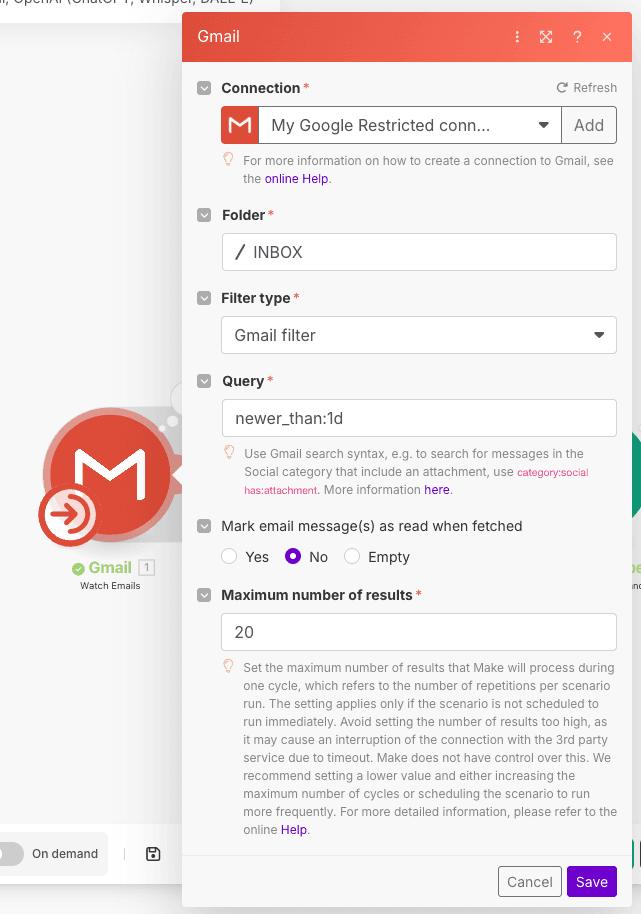This screenshot has width=641, height=914.
Task: Open the My Google Restricted connection dropdown
Action: pyautogui.click(x=410, y=125)
